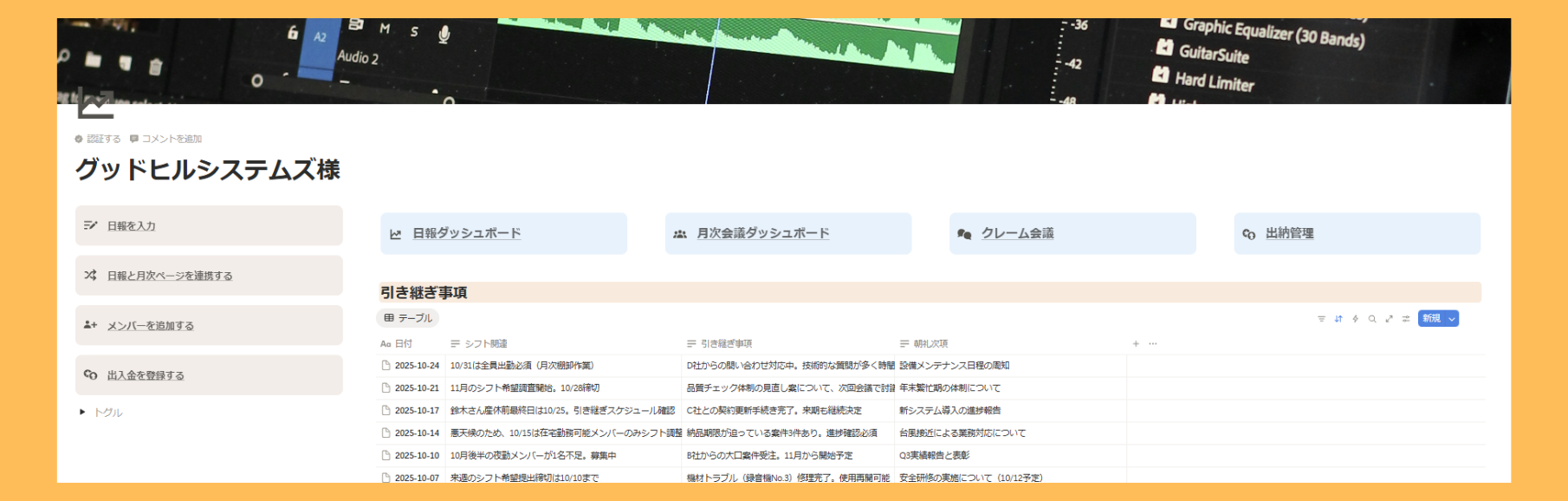This screenshot has height=501, width=1568.
Task: Click the メンバーを追加する button
Action: pyautogui.click(x=209, y=325)
